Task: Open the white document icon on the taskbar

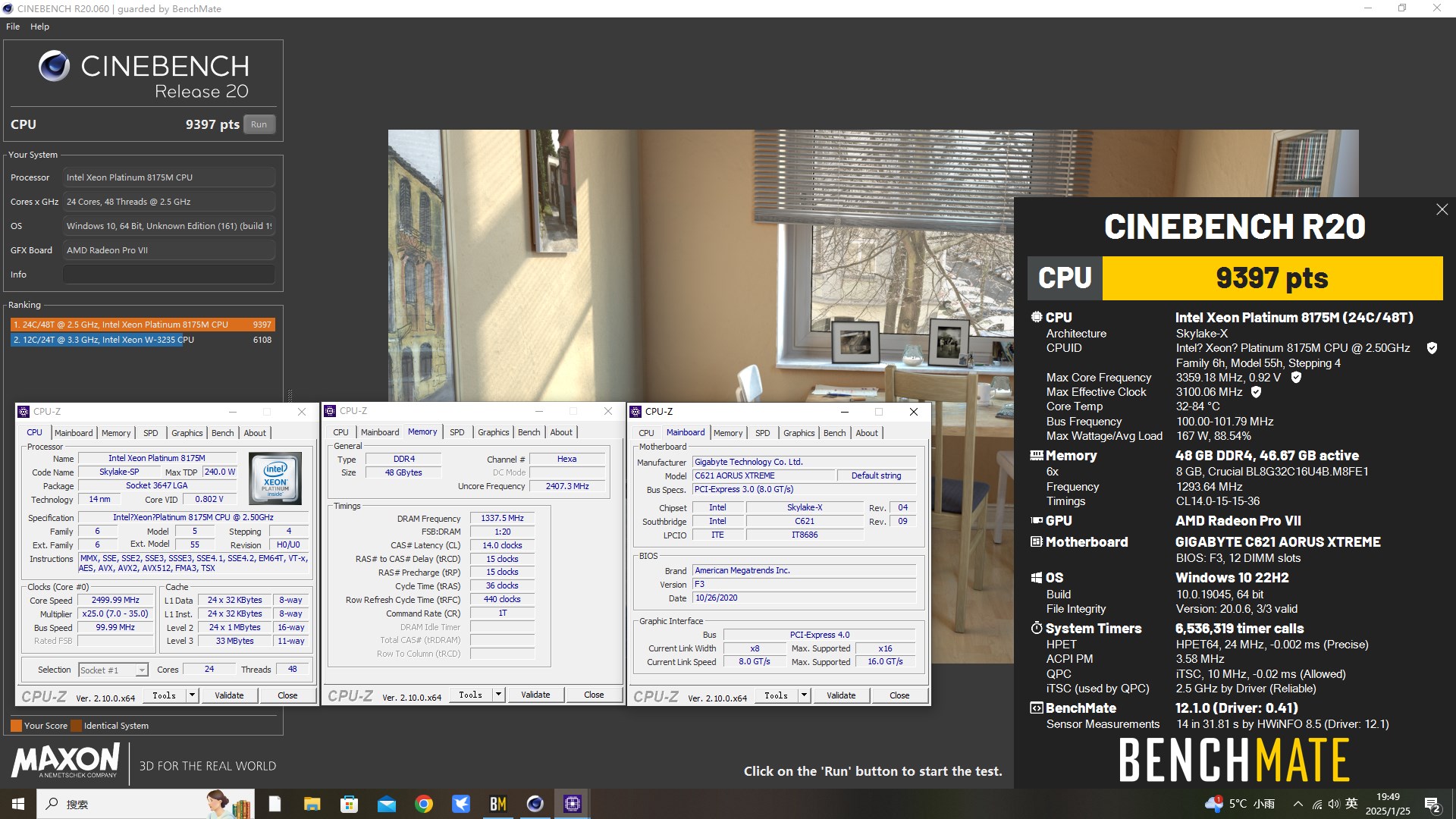Action: click(x=275, y=804)
